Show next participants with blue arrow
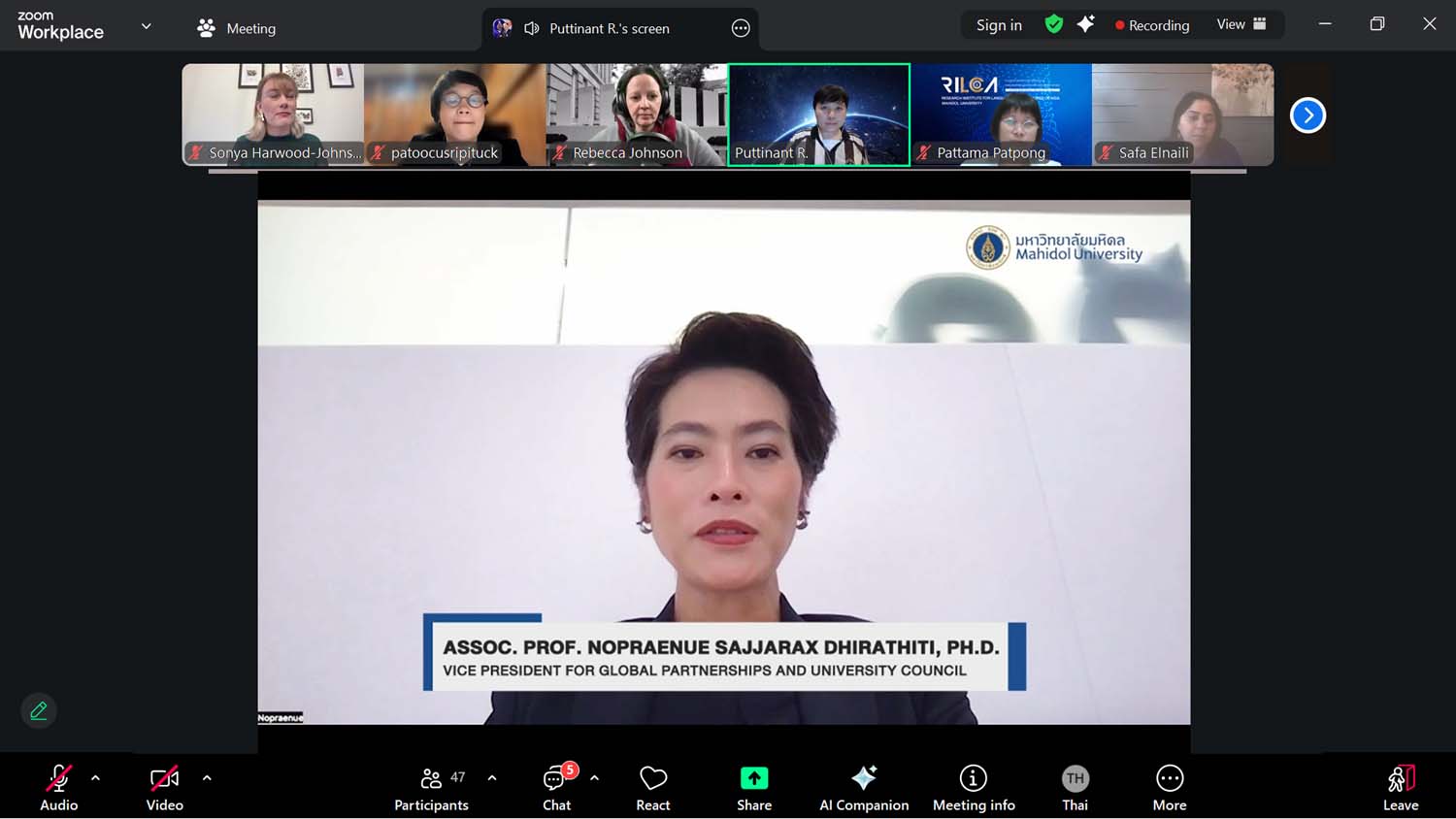Viewport: 1456px width, 819px height. (x=1307, y=115)
